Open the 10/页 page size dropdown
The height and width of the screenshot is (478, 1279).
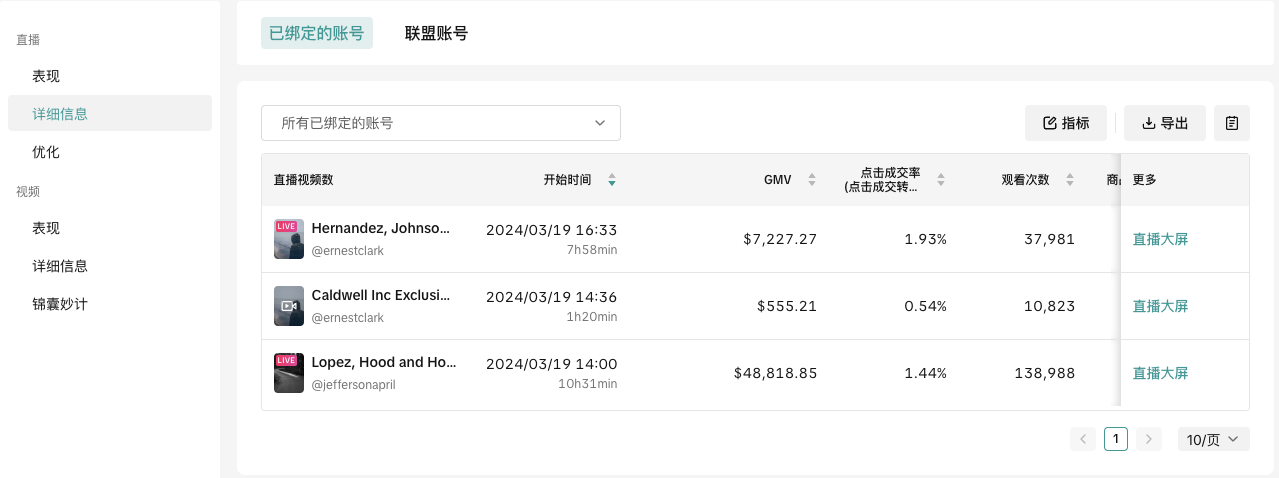coord(1213,439)
